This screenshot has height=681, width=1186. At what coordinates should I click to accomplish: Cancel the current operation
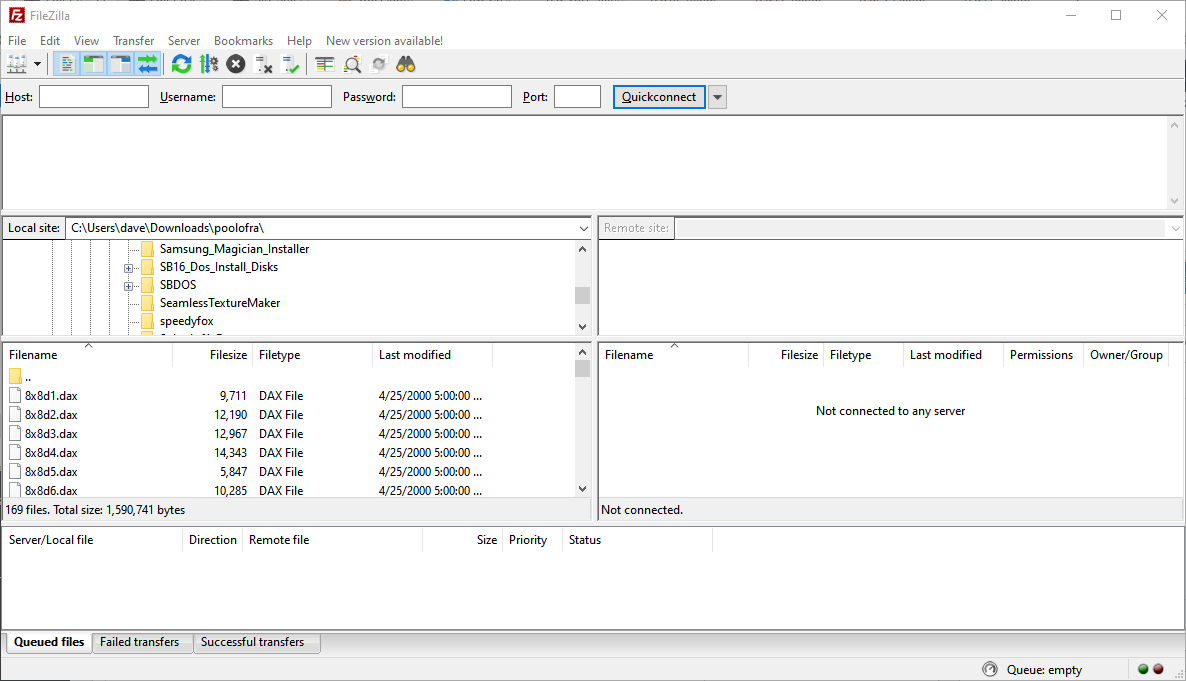tap(236, 64)
